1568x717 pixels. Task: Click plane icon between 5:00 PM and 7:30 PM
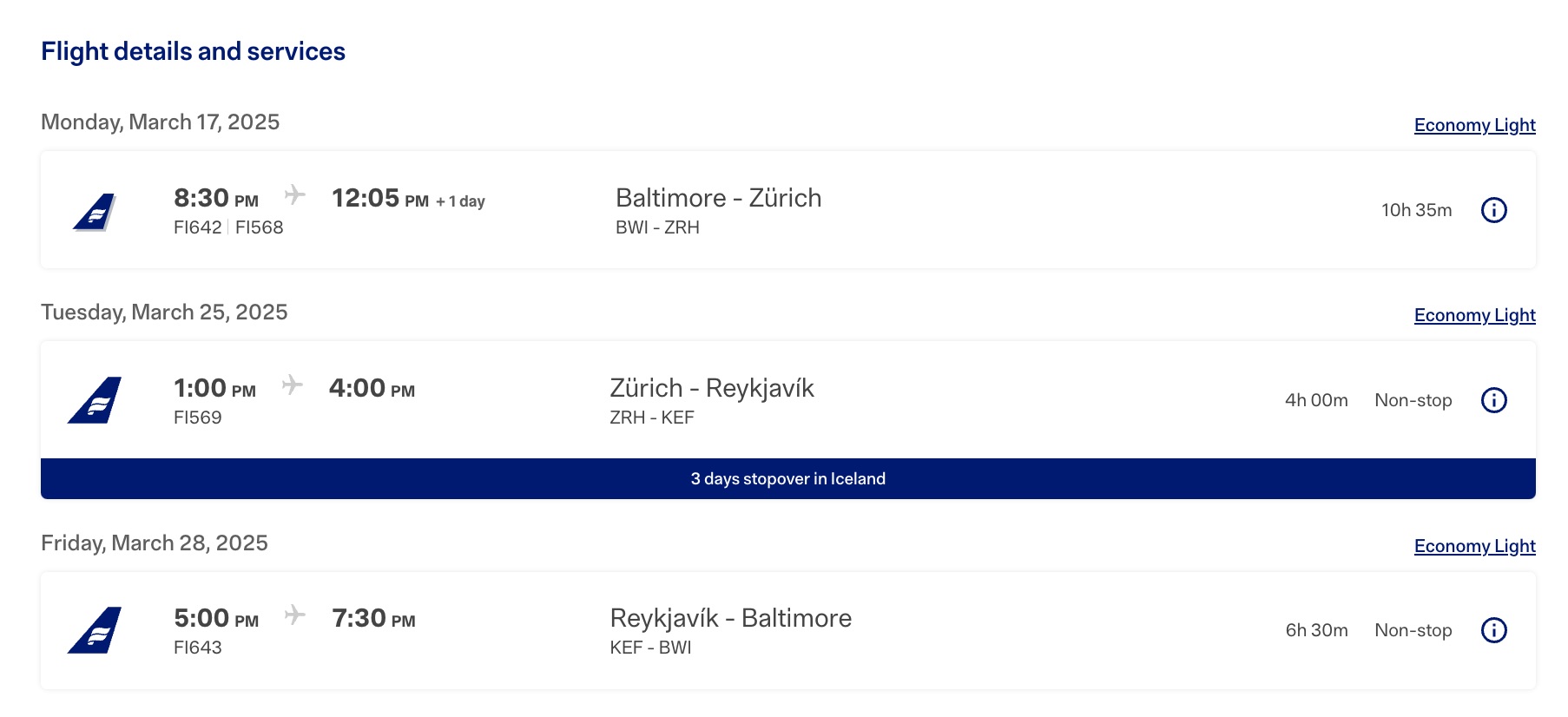click(295, 615)
